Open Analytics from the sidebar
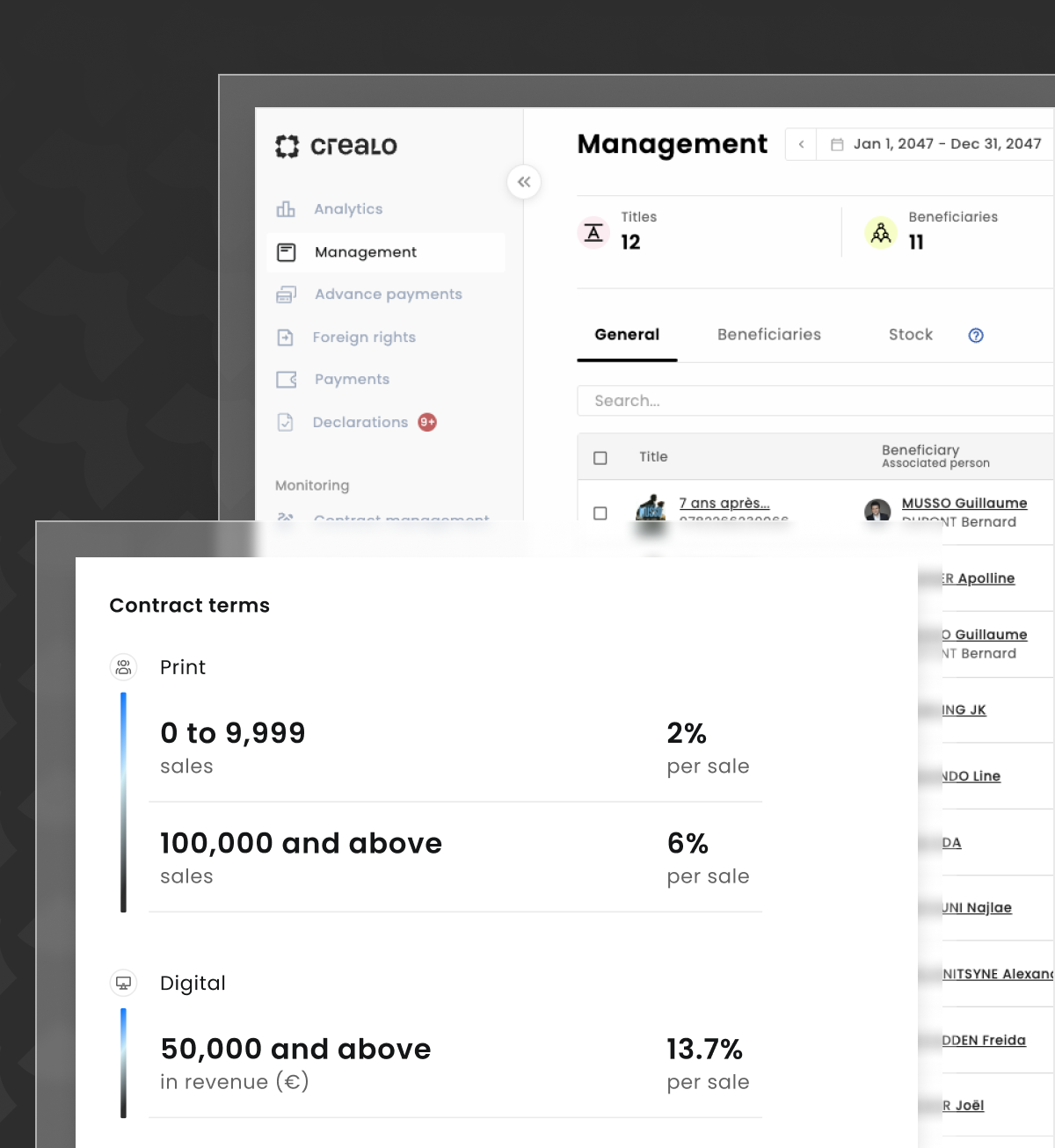The width and height of the screenshot is (1055, 1148). click(x=348, y=209)
